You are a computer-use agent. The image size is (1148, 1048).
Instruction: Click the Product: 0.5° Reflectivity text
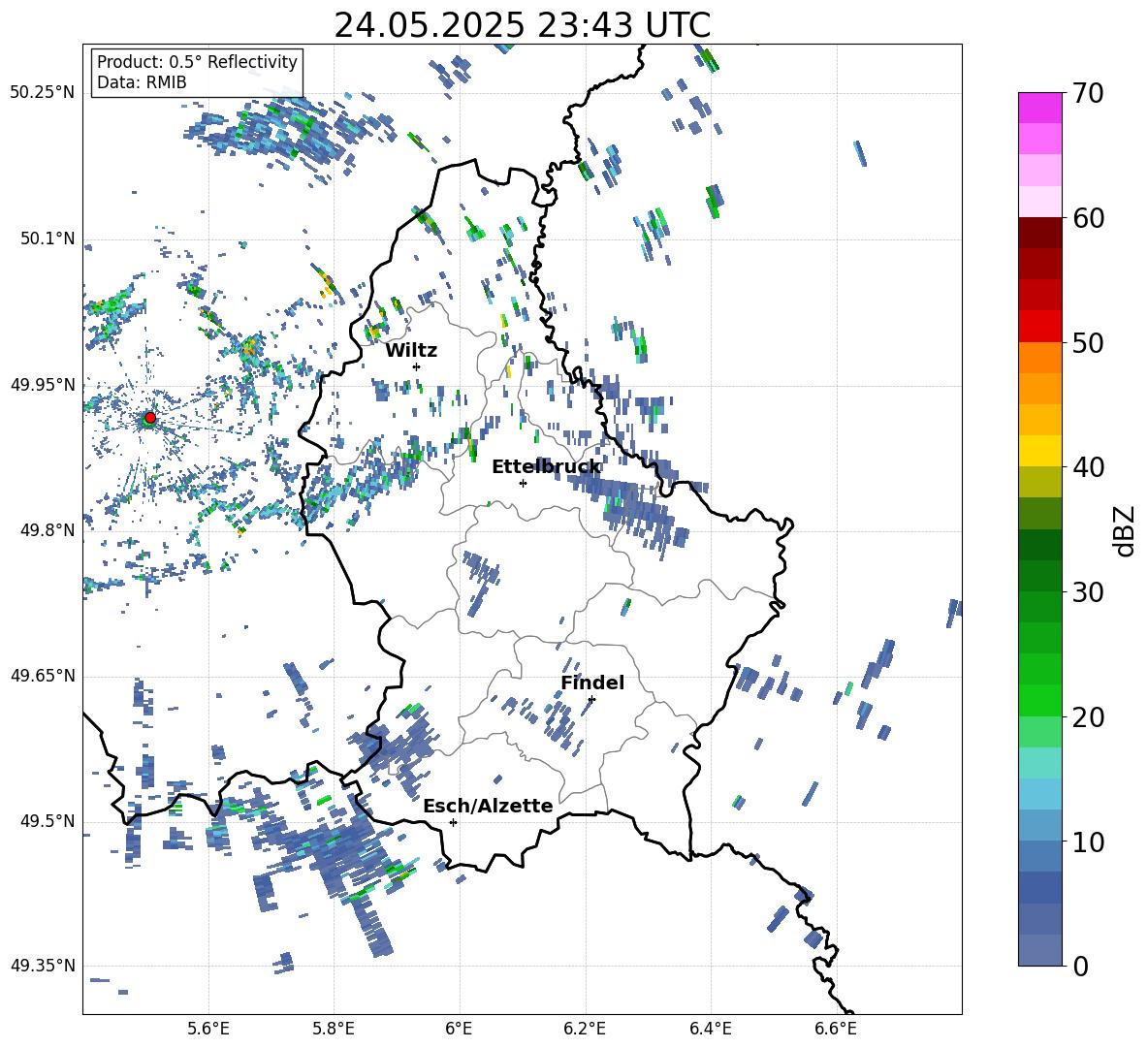[197, 61]
